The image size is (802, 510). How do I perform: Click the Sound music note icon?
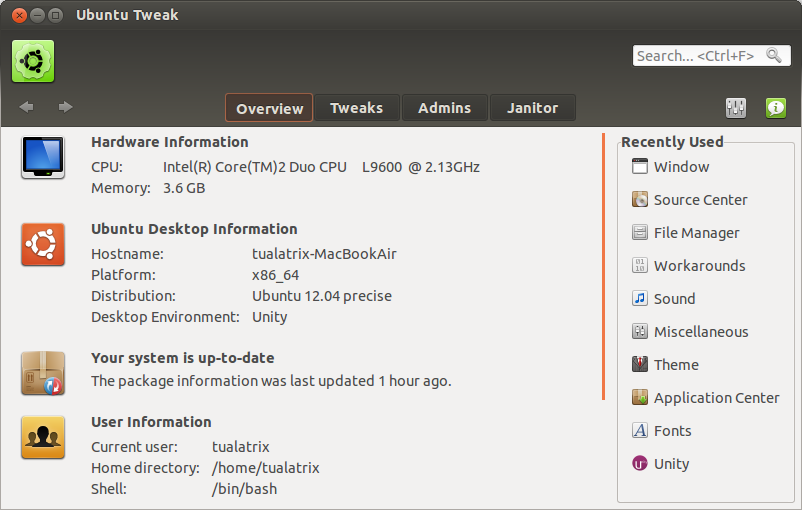(640, 298)
